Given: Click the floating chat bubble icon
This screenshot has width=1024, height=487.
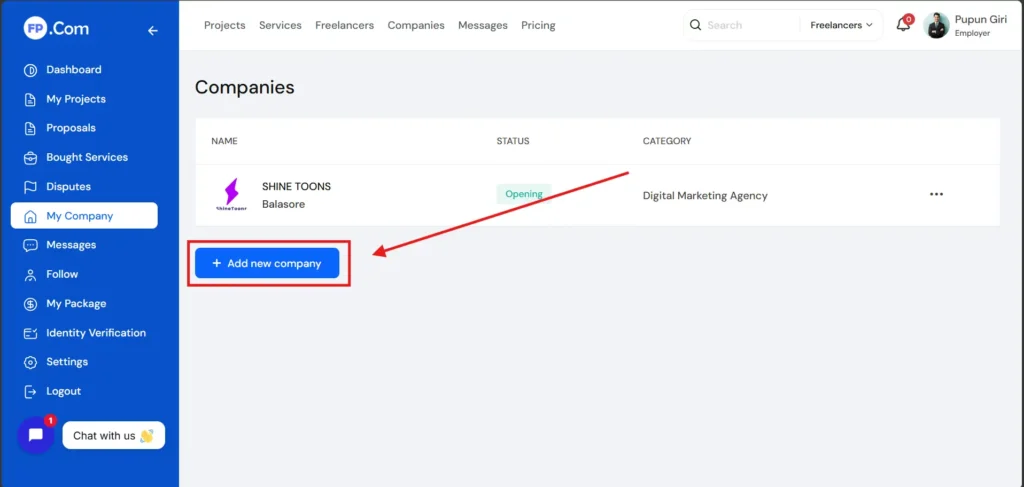Looking at the screenshot, I should tap(35, 435).
